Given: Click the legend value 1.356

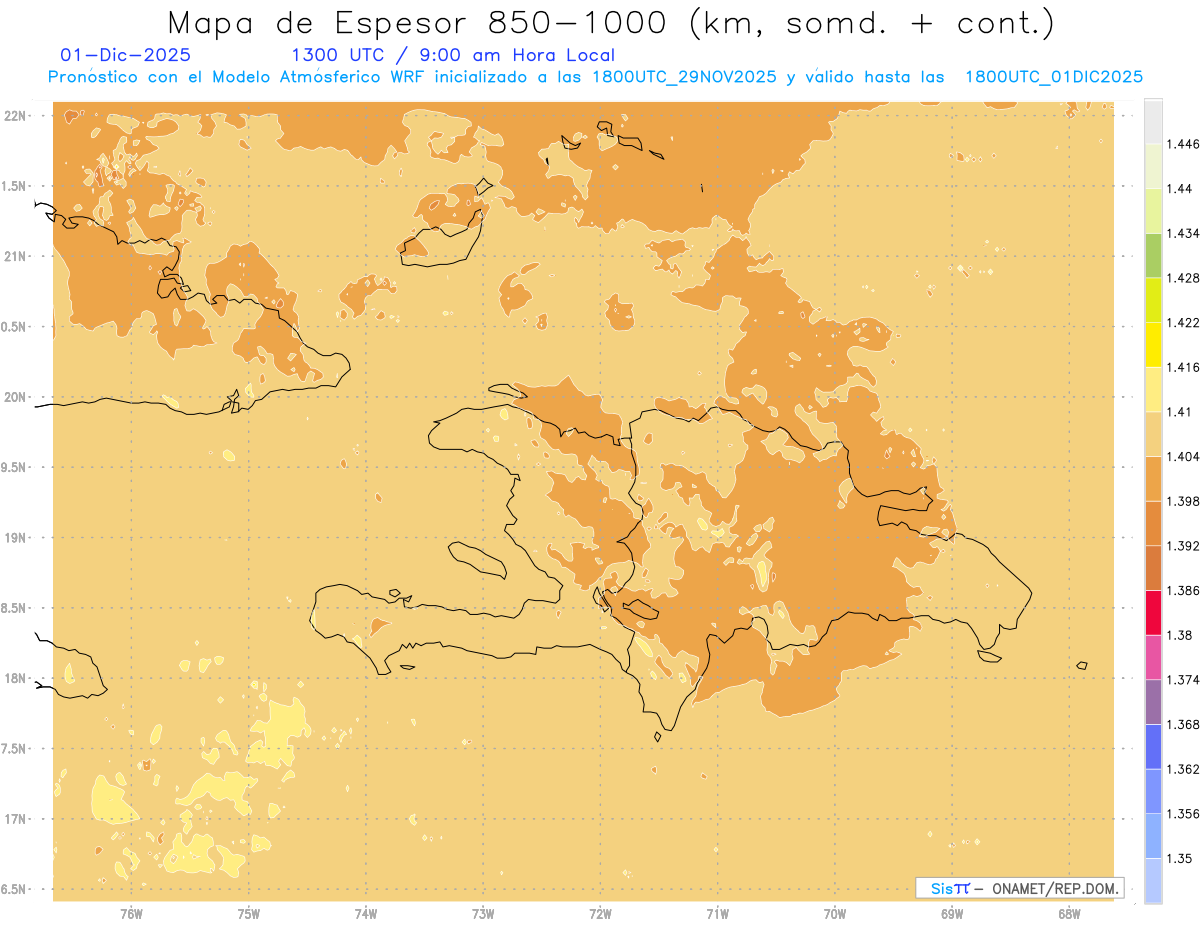Looking at the screenshot, I should click(x=1183, y=814).
